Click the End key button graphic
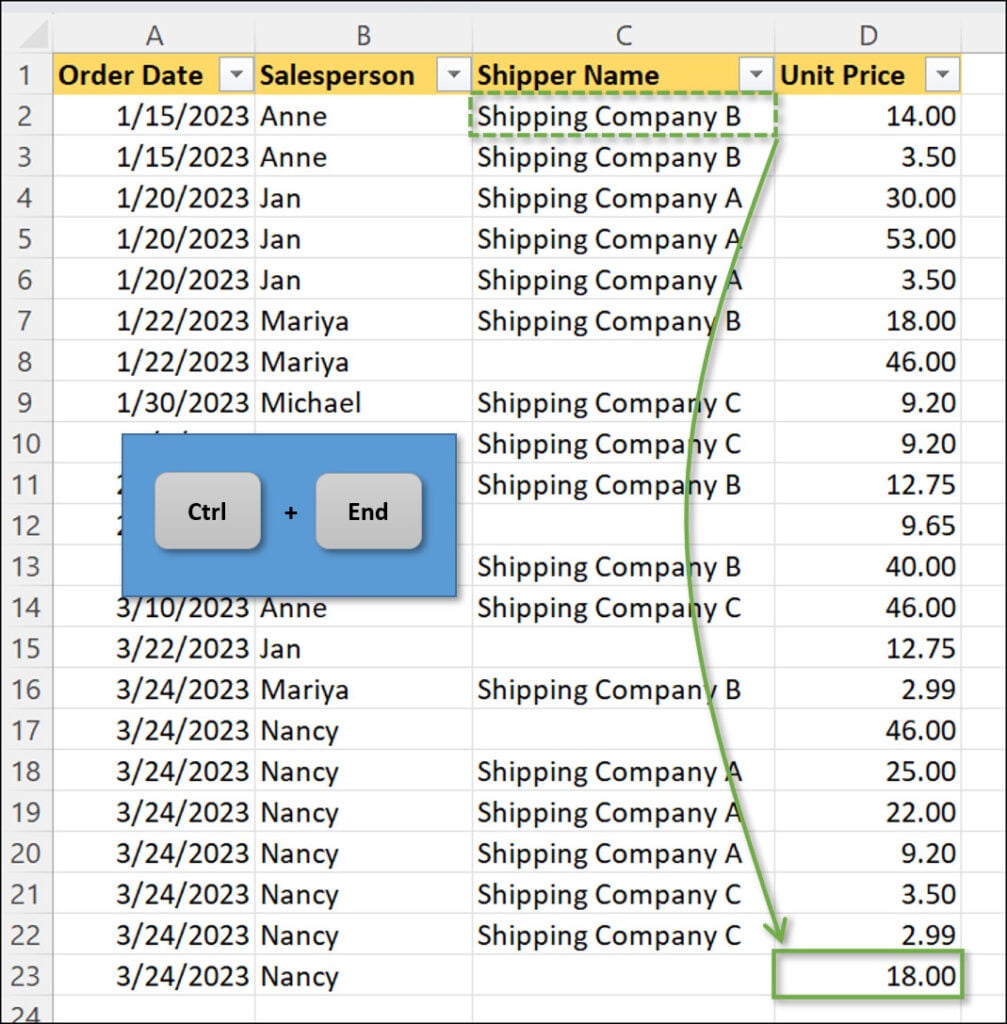The width and height of the screenshot is (1007, 1024). coord(368,511)
